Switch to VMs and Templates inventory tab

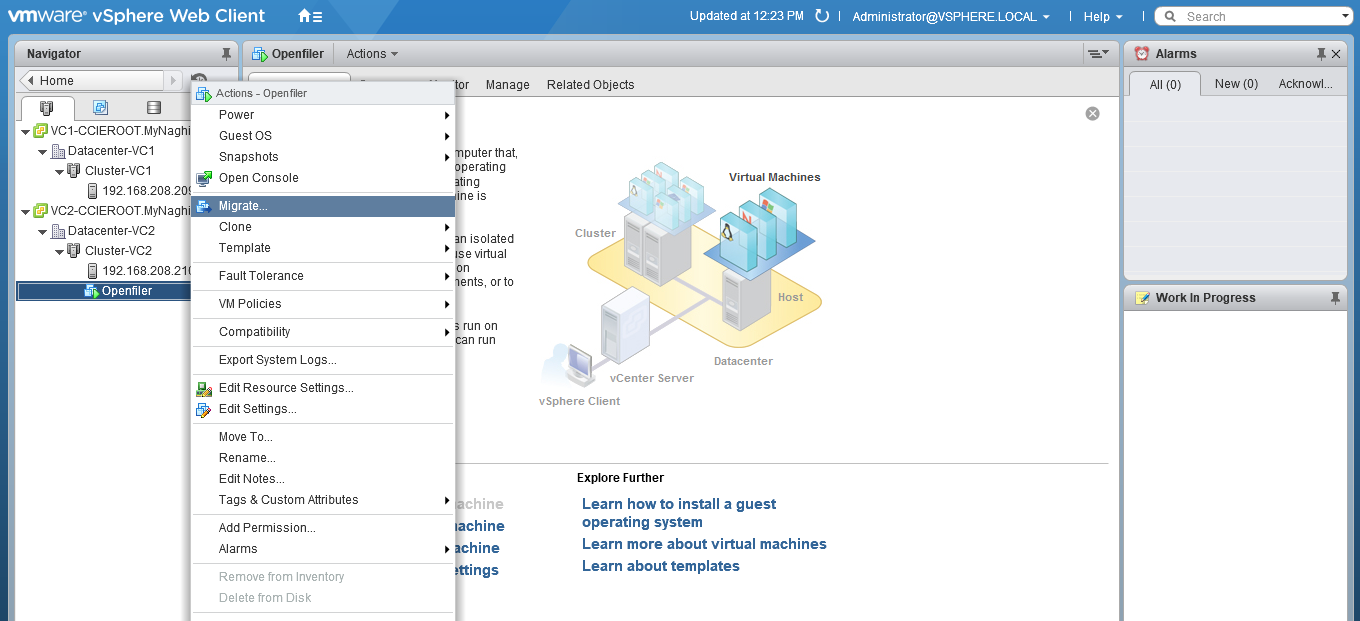[100, 108]
